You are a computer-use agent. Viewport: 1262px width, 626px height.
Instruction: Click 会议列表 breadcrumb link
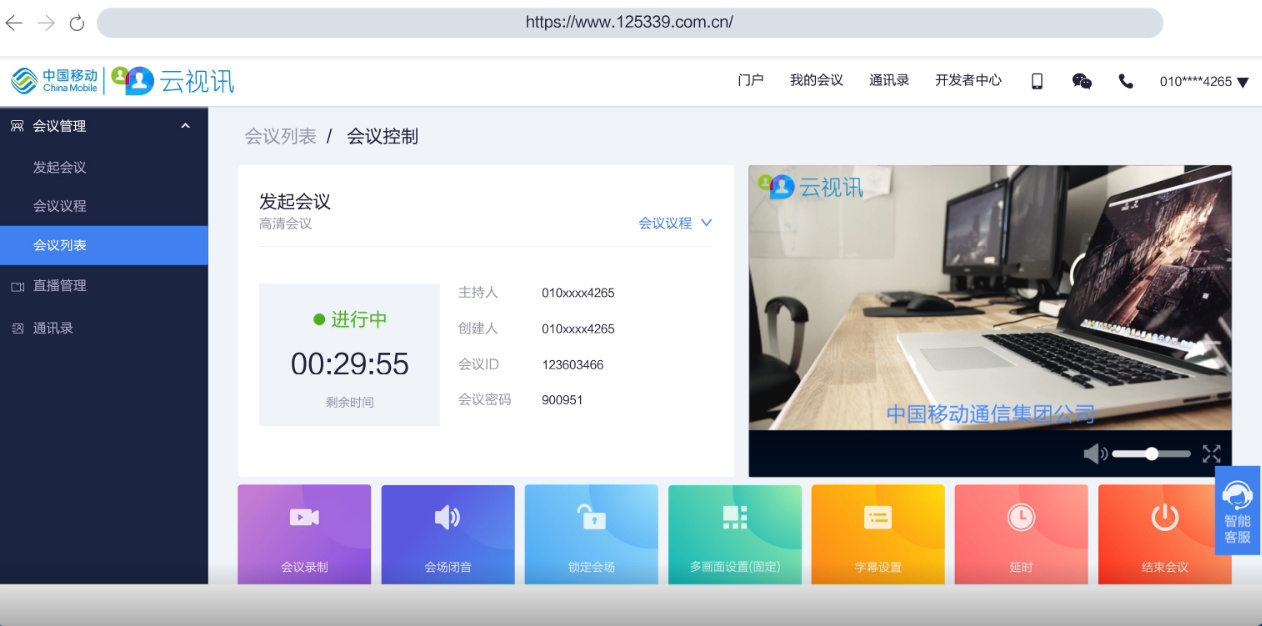pyautogui.click(x=280, y=137)
